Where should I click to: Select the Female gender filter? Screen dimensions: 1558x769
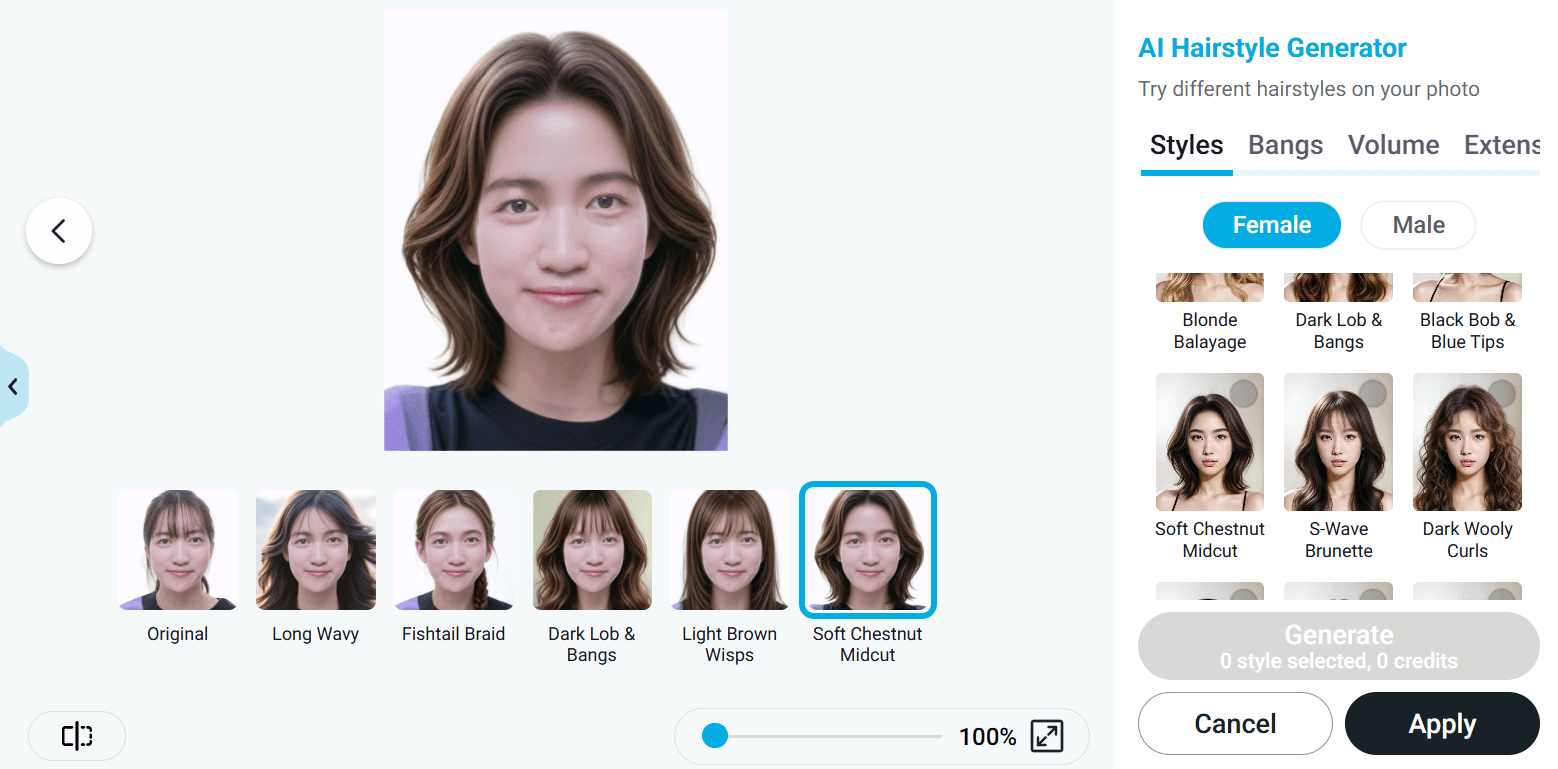(1271, 225)
